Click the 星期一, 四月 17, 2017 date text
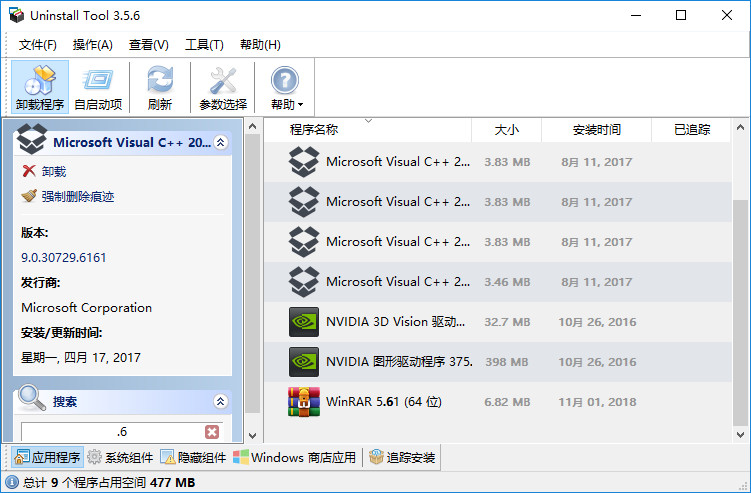This screenshot has height=493, width=751. (81, 357)
